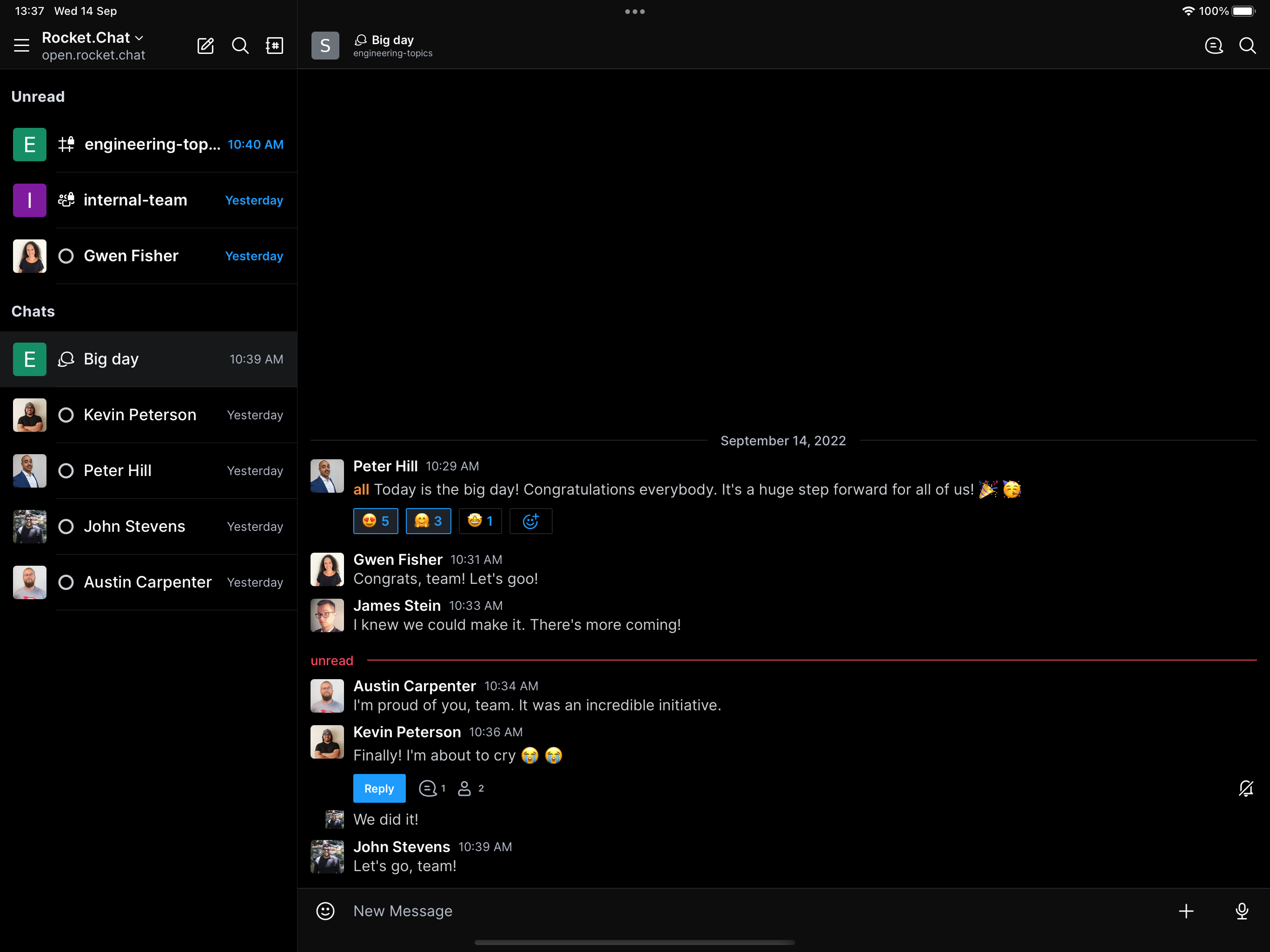This screenshot has width=1270, height=952.
Task: Open the channel directory icon
Action: point(274,46)
